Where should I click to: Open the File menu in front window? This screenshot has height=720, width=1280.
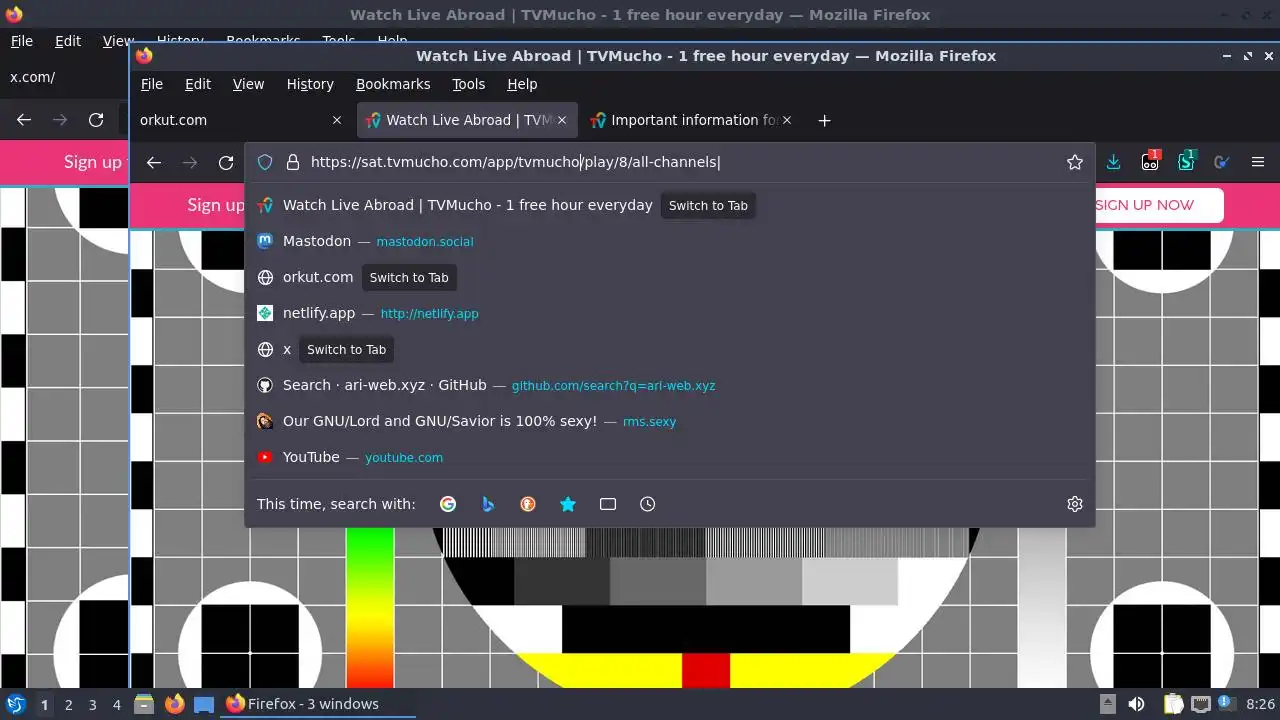152,84
